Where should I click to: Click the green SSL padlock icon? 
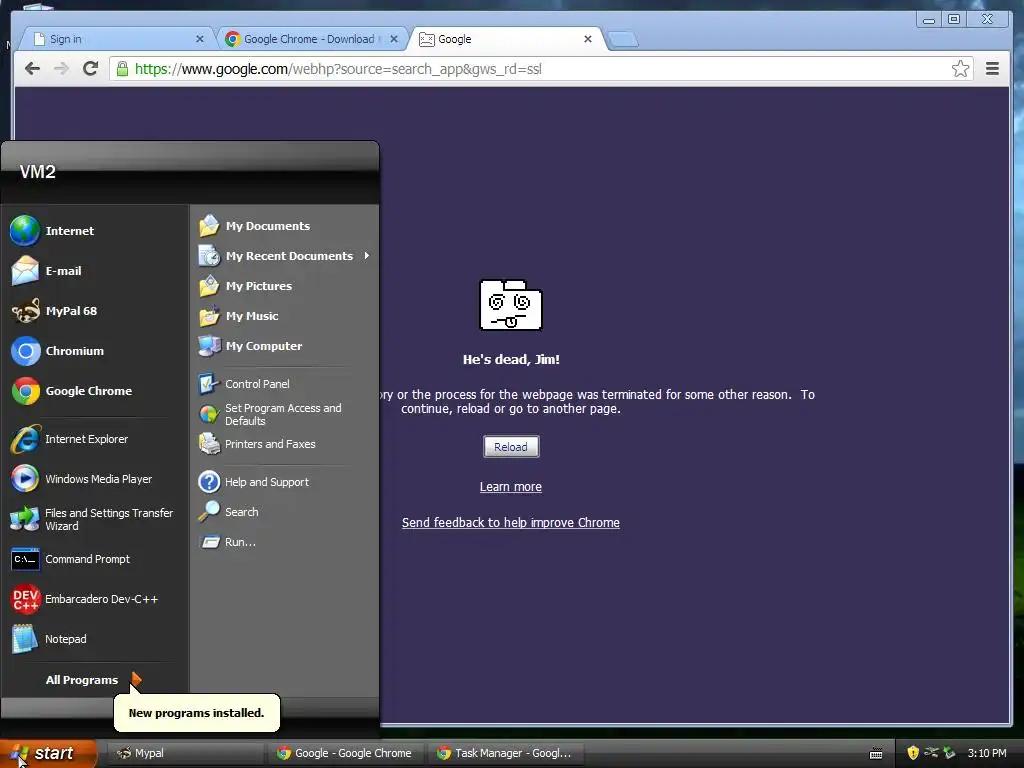pyautogui.click(x=122, y=69)
